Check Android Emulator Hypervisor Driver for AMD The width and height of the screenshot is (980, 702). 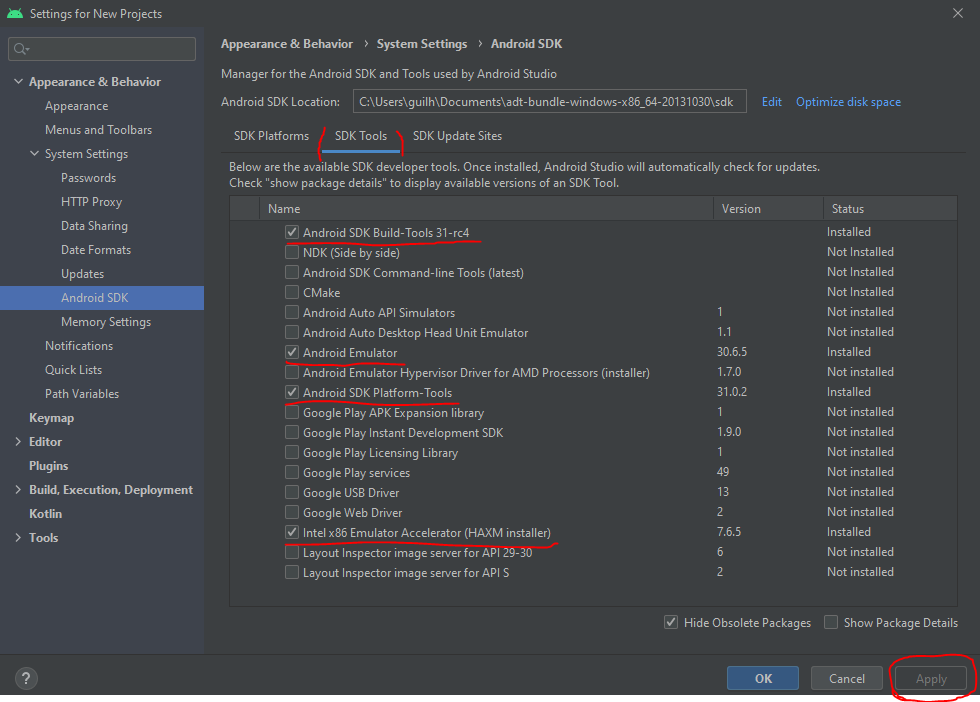[x=292, y=373]
